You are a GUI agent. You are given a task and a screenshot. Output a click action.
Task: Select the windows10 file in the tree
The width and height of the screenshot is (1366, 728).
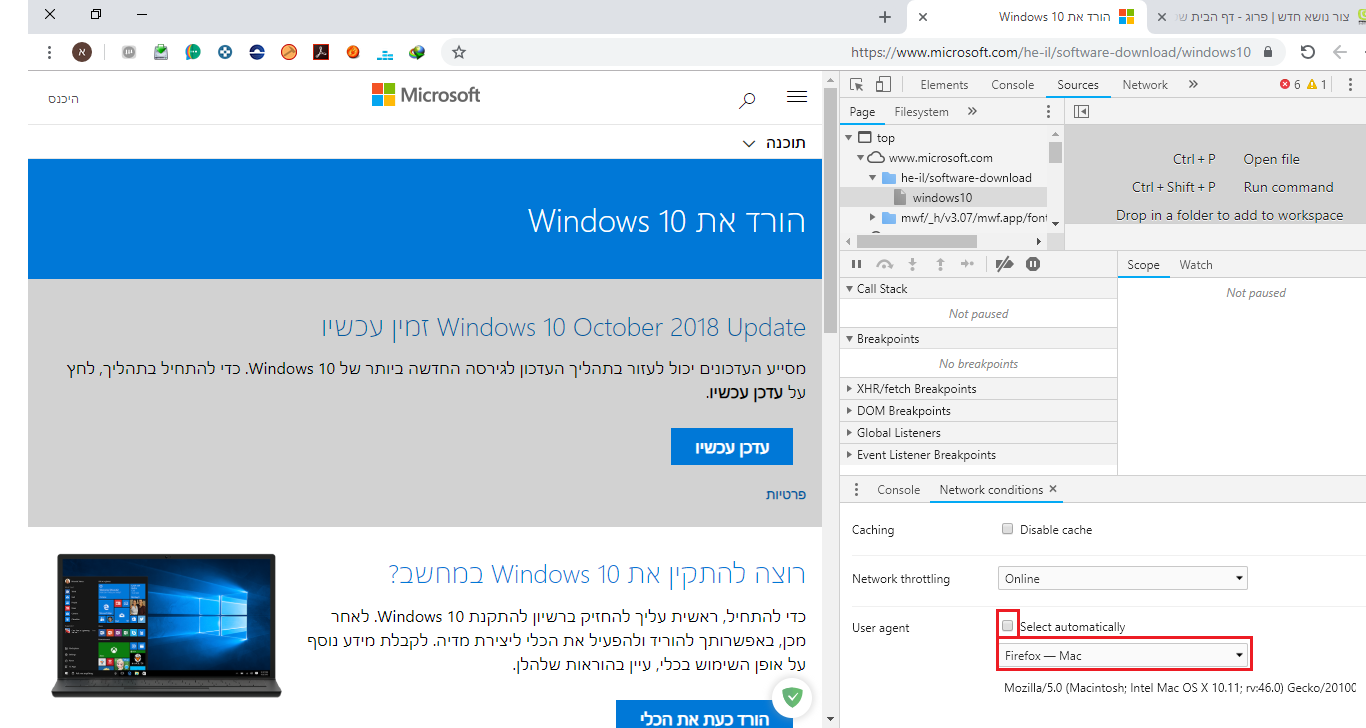(941, 198)
